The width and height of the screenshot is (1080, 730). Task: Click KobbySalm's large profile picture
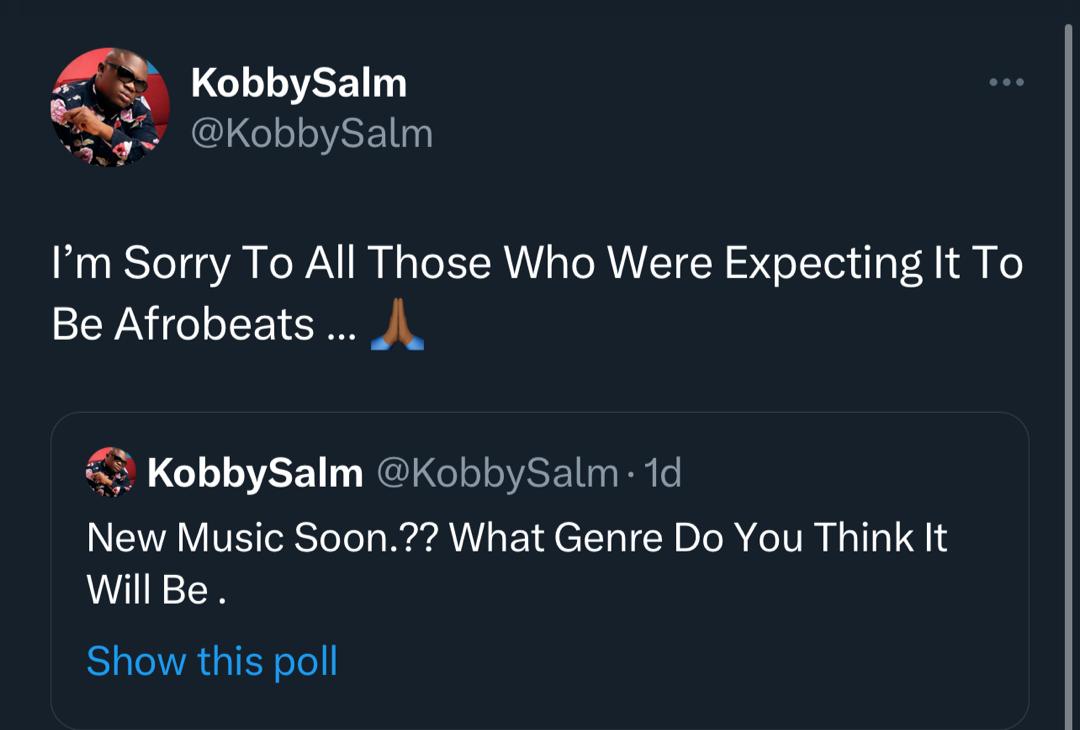tap(110, 106)
